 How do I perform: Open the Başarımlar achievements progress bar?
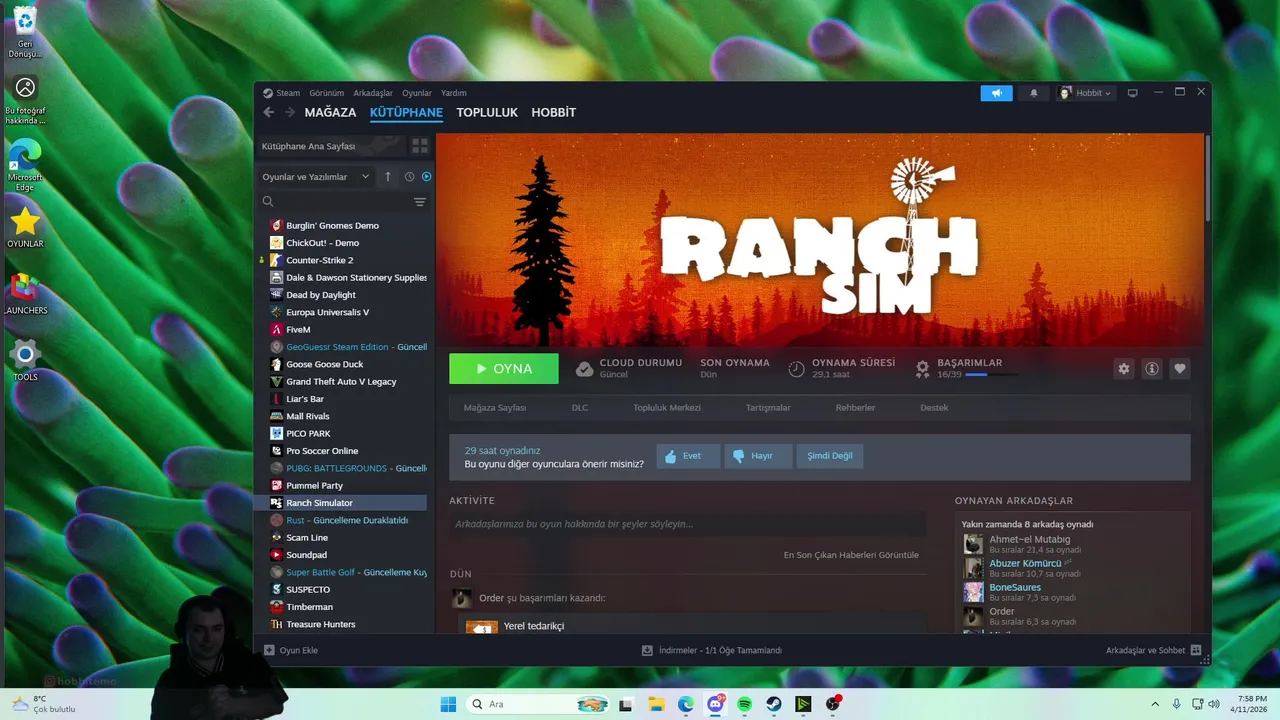[991, 375]
